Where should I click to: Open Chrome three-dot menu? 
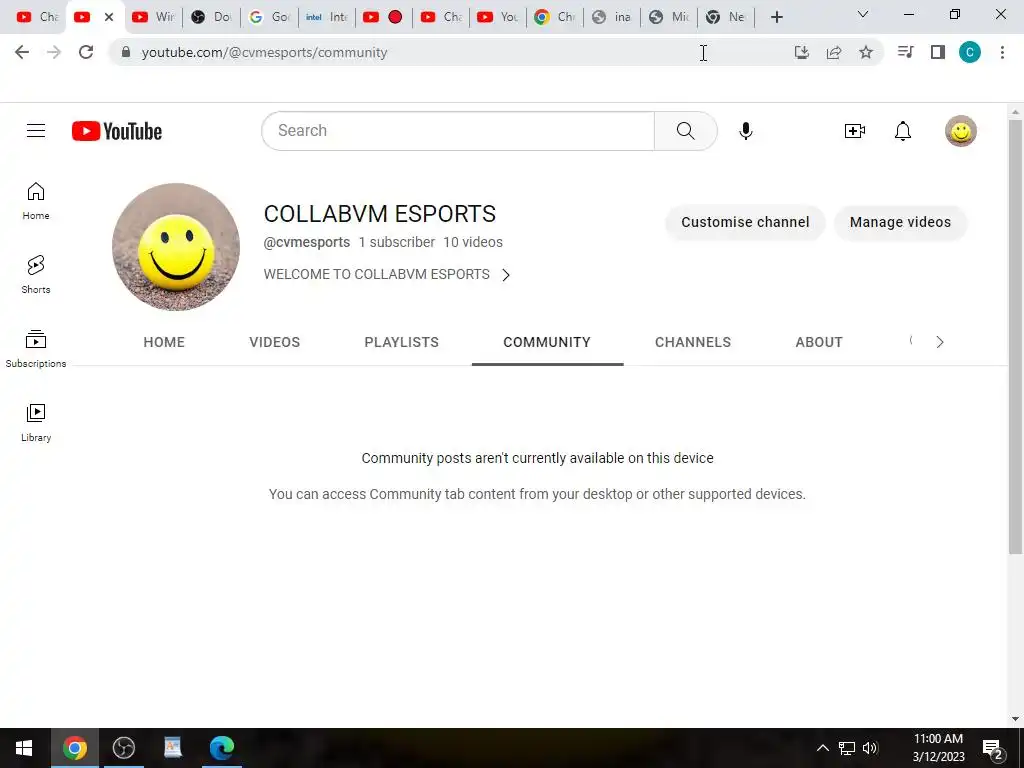pos(1002,52)
